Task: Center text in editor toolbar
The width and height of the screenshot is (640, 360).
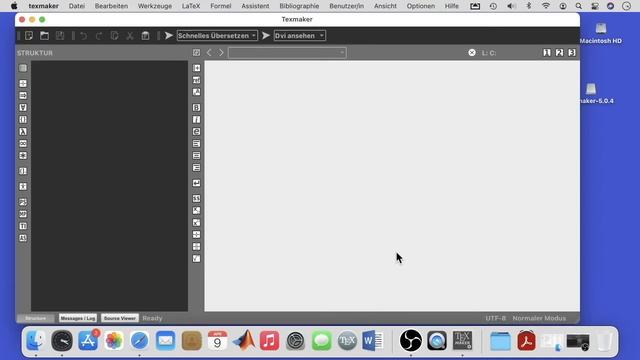Action: (196, 156)
